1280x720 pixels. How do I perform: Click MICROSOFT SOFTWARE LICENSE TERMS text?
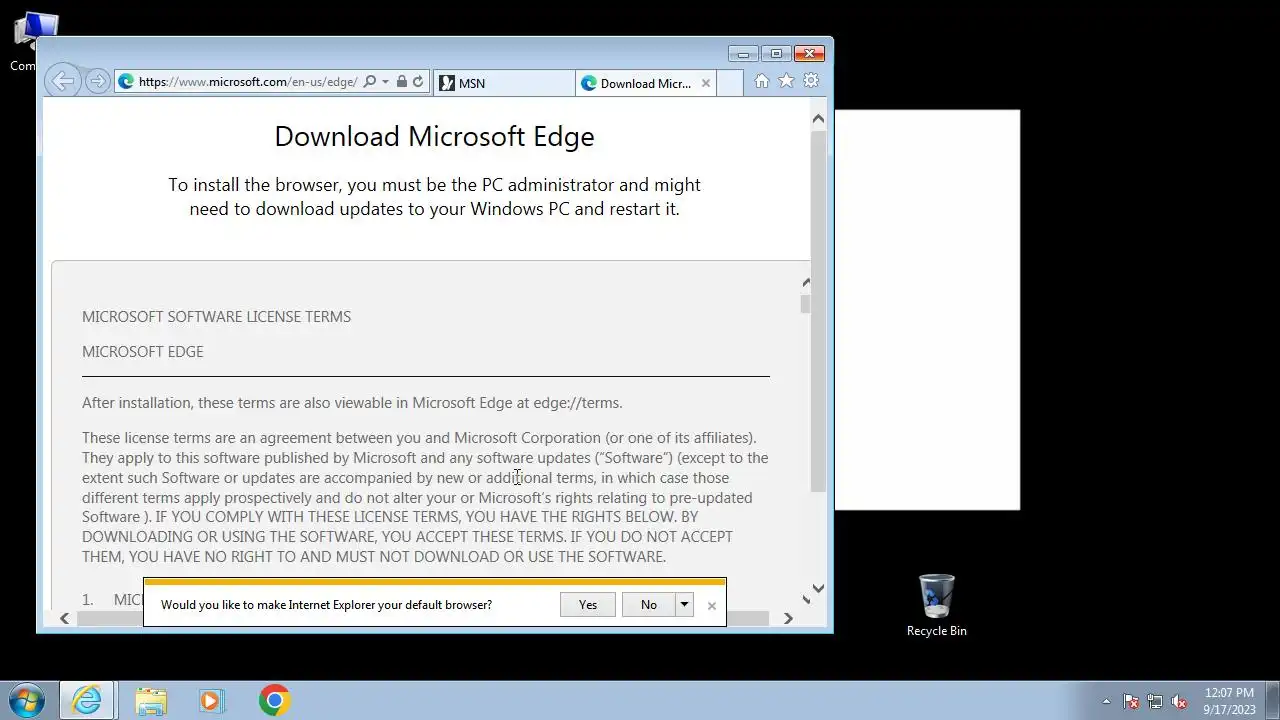point(216,316)
